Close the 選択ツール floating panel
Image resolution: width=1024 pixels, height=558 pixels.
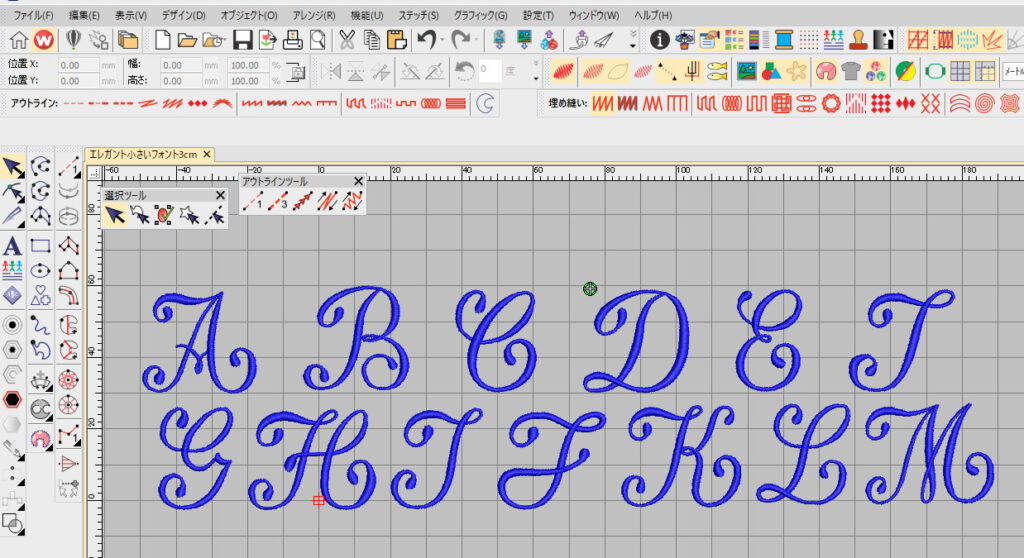(219, 195)
